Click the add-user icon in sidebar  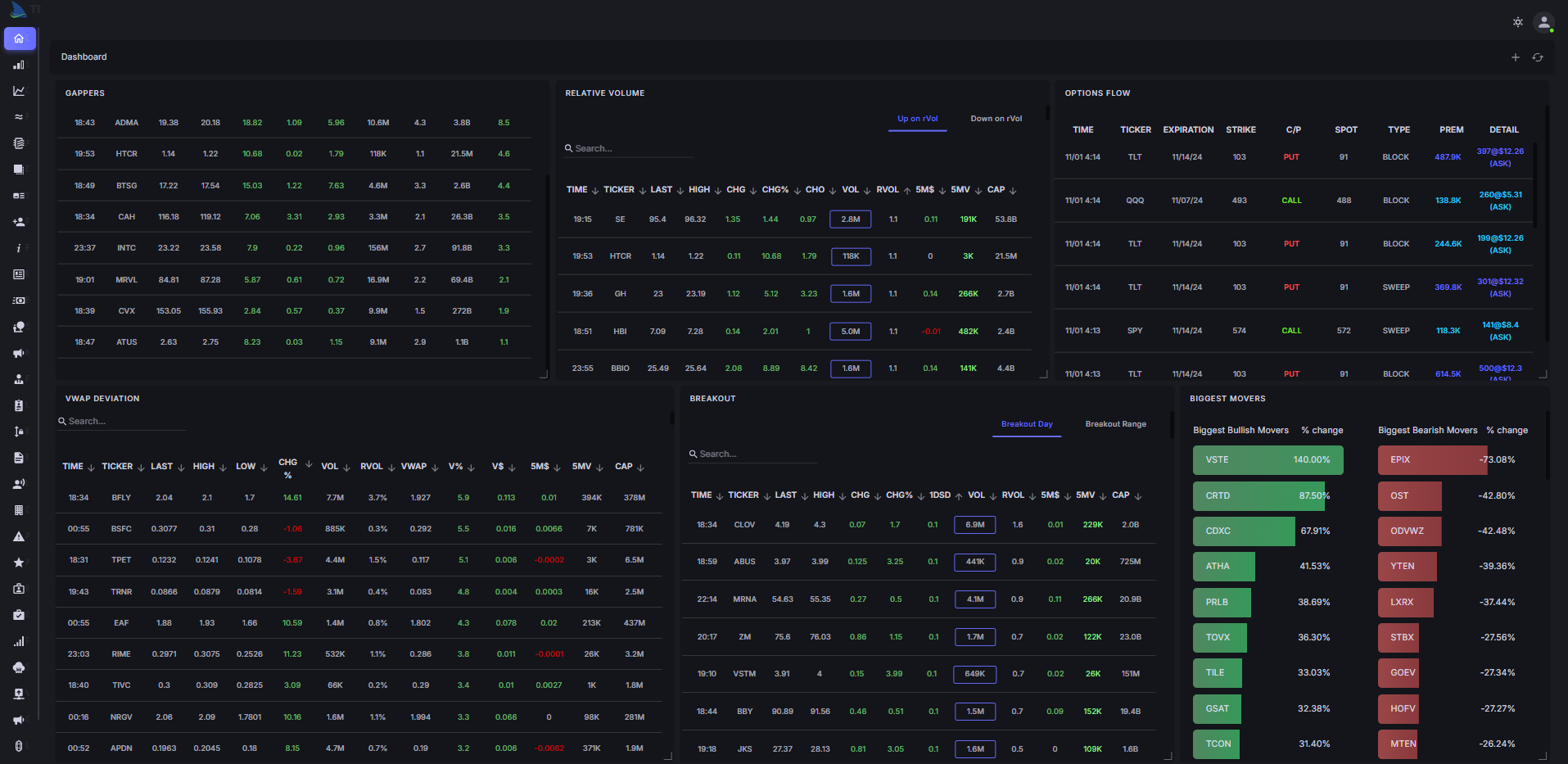(19, 222)
